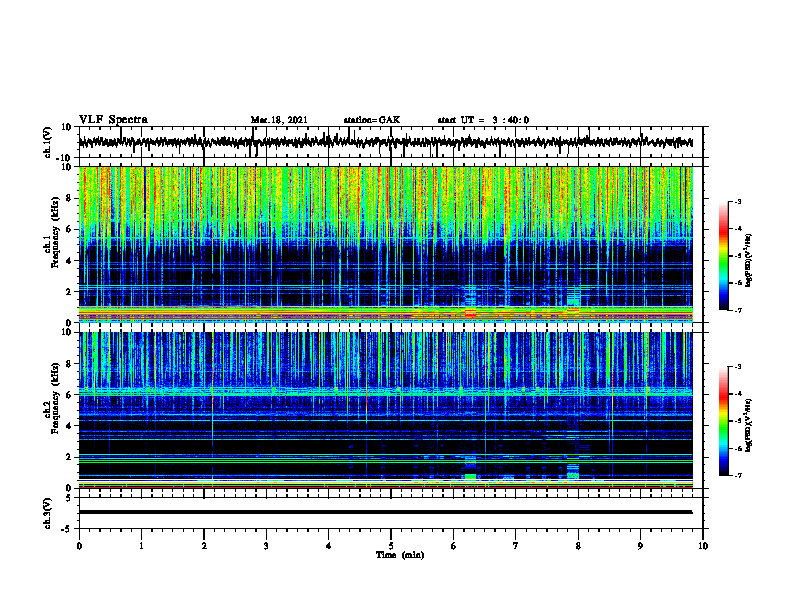The width and height of the screenshot is (792, 612).
Task: Click the "station=GAK" header label
Action: (372, 120)
